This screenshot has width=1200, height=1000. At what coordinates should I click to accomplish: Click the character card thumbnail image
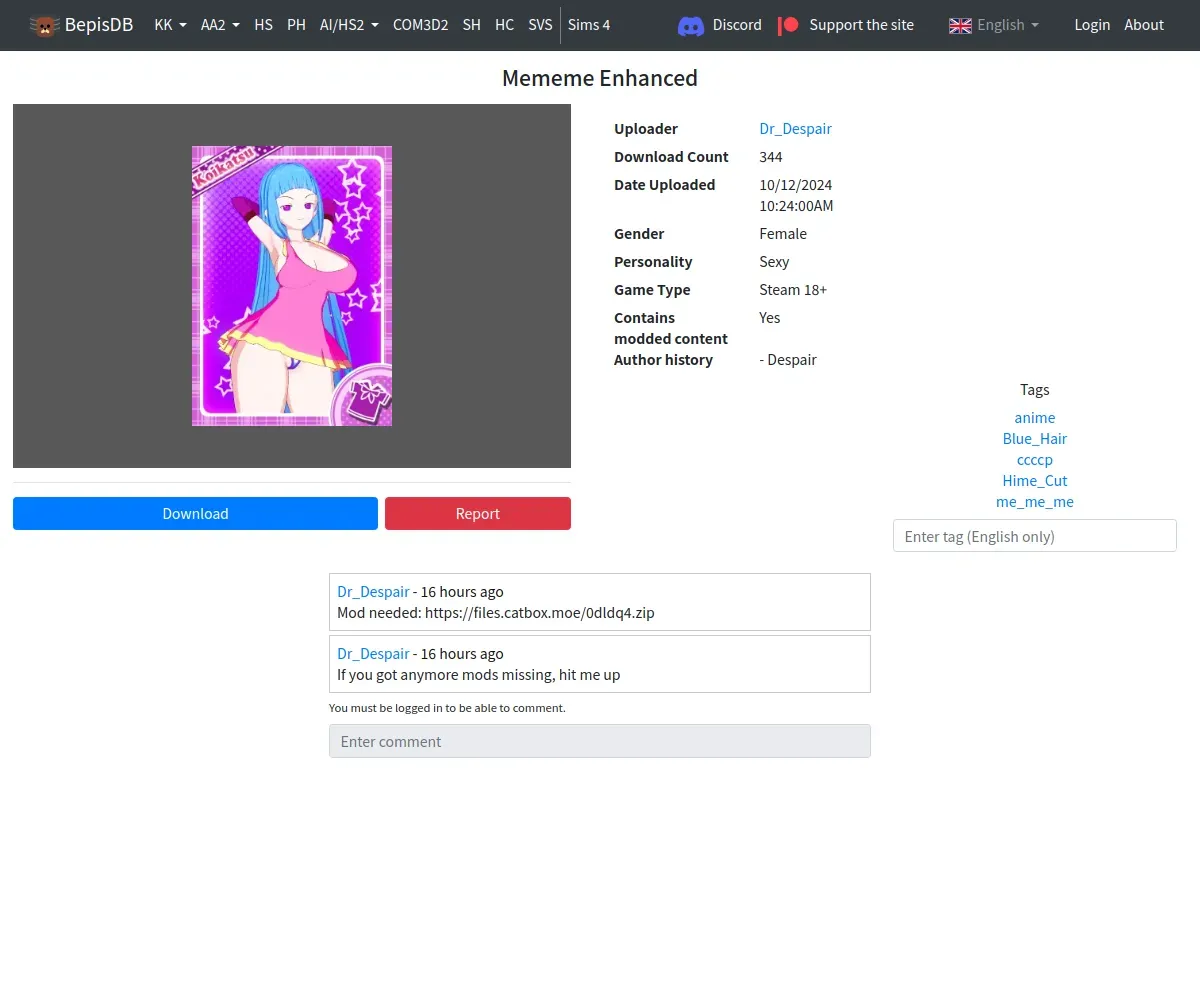click(292, 286)
